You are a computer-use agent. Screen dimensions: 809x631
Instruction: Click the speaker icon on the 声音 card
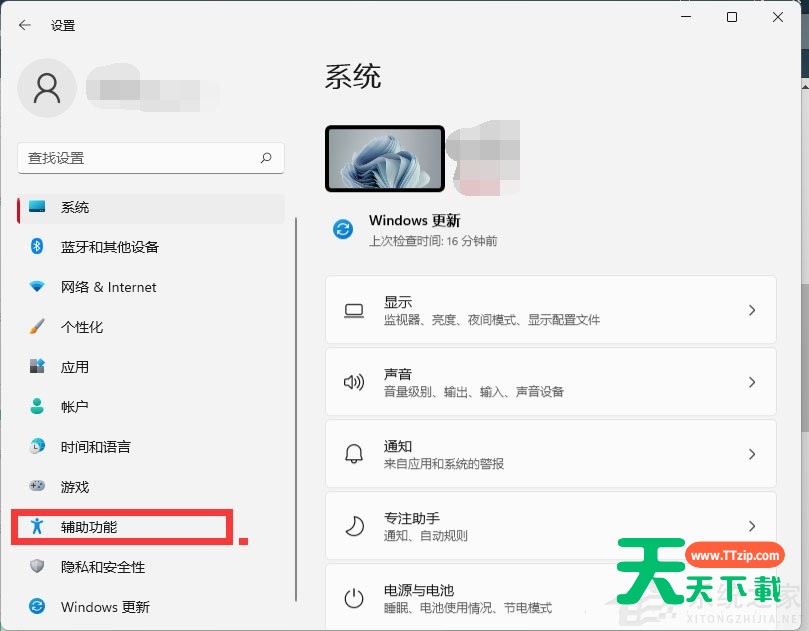[354, 382]
